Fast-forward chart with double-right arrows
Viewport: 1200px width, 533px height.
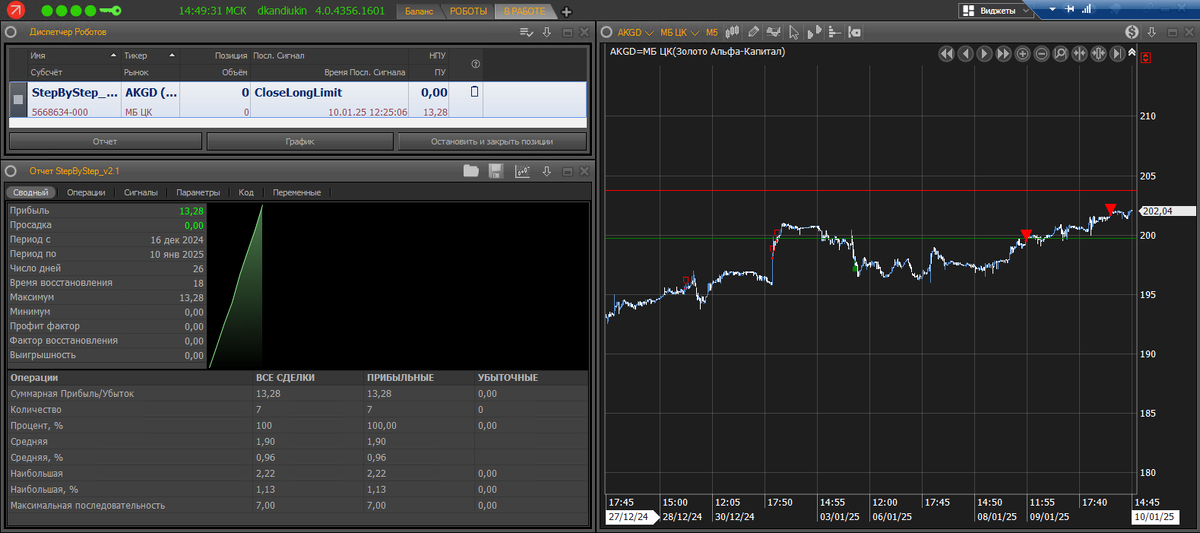tap(1003, 54)
